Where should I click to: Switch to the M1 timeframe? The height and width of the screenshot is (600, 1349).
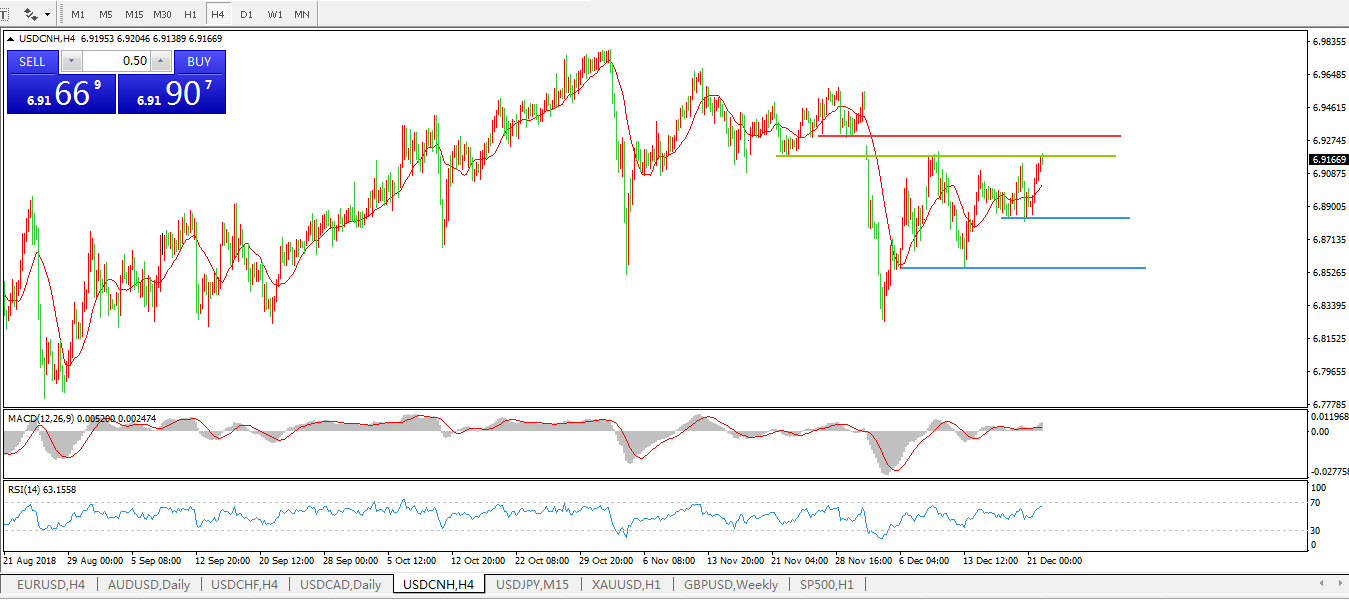click(78, 15)
